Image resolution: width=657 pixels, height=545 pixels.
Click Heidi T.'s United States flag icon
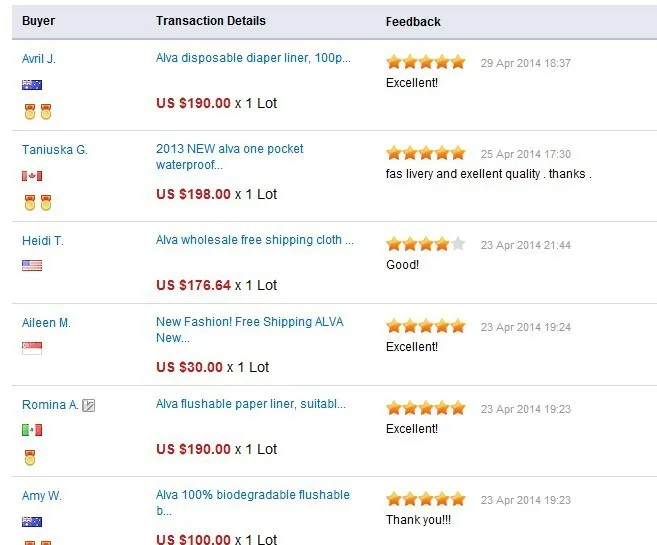(32, 266)
